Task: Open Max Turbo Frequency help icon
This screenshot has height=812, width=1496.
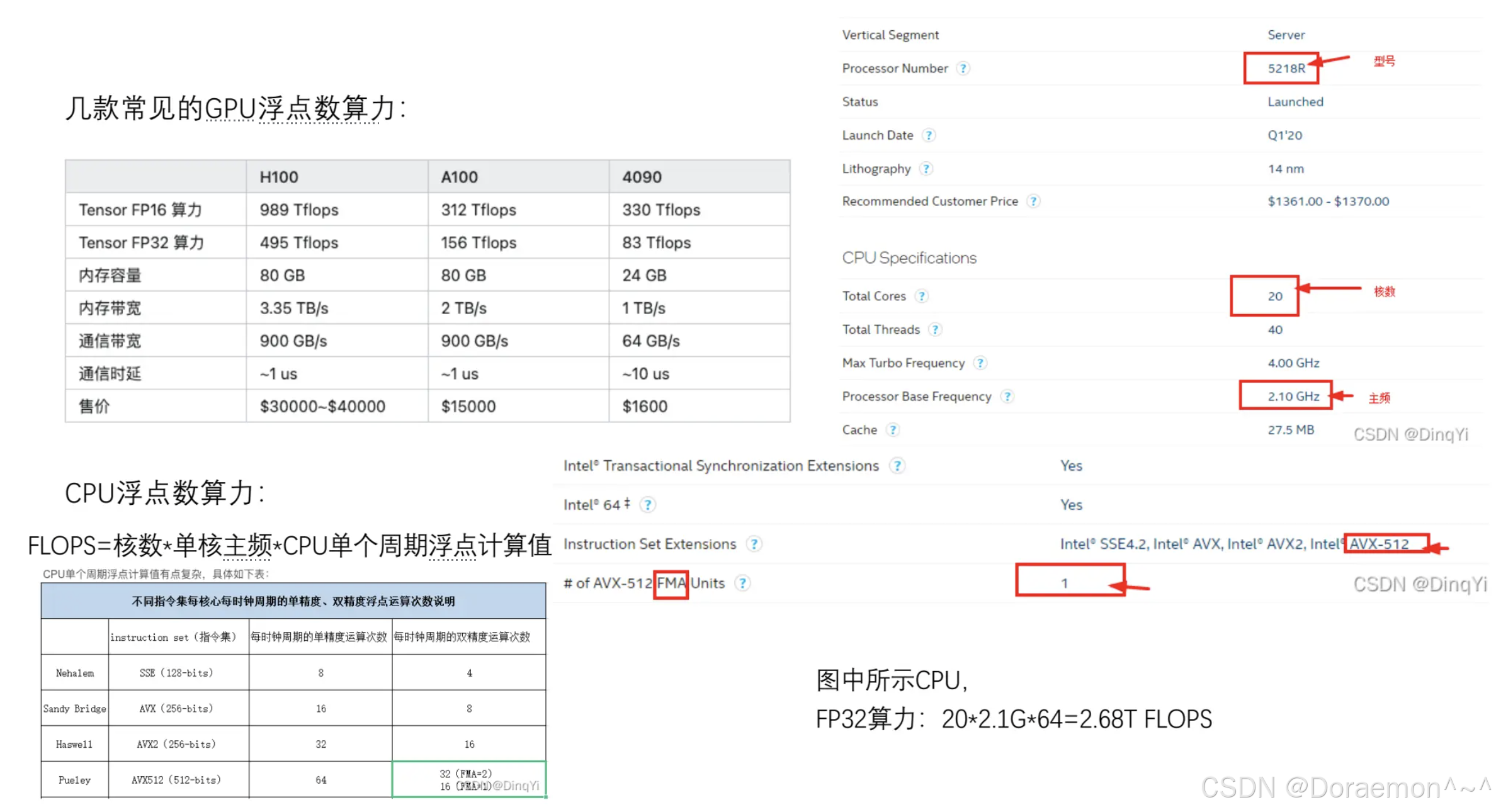Action: [x=980, y=363]
